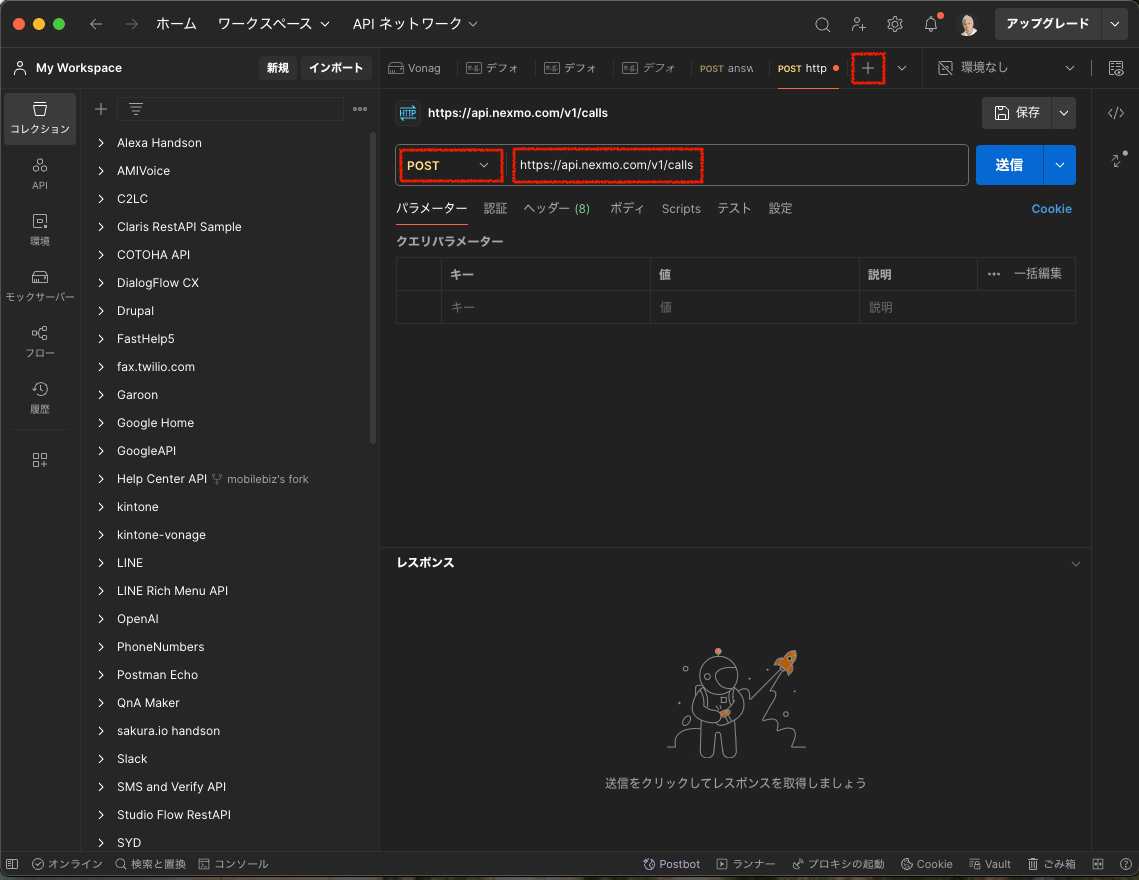Open the Runner (ランナー) in status bar
This screenshot has height=880, width=1139.
coord(746,864)
